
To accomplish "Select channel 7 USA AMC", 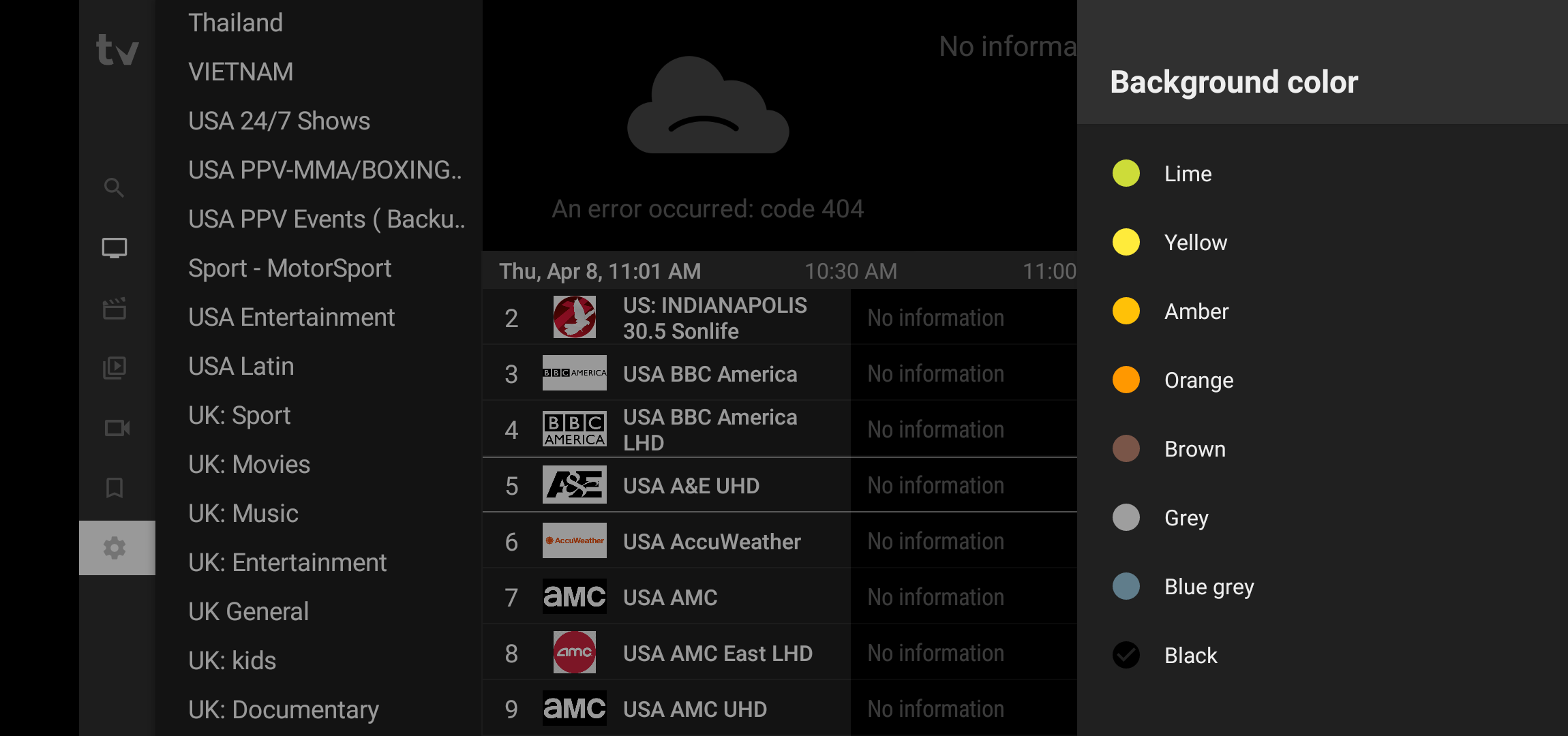I will pos(667,597).
